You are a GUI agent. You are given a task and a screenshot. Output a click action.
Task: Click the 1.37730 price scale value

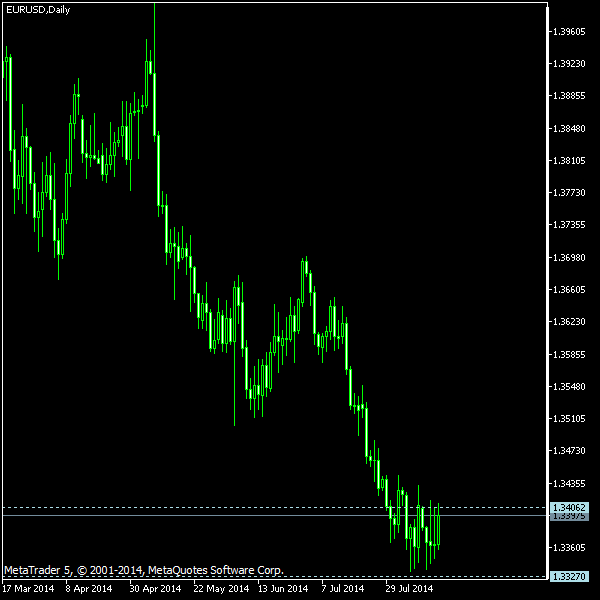[569, 192]
